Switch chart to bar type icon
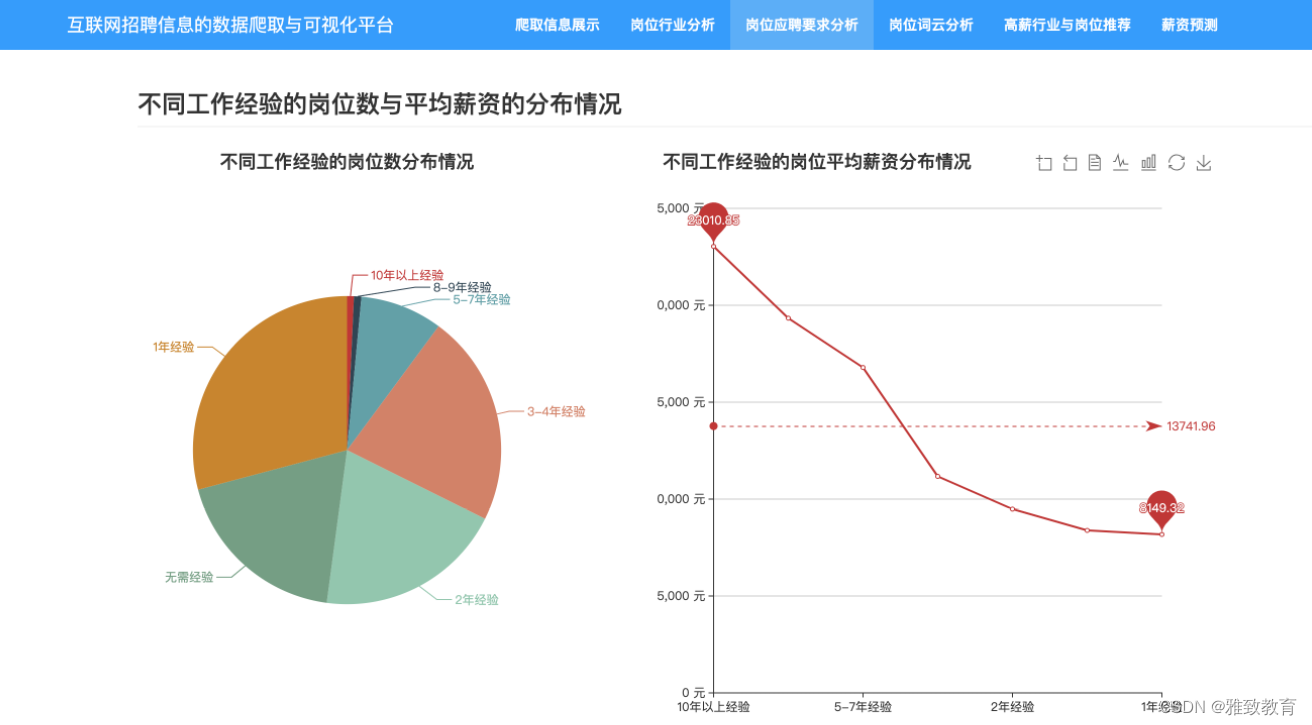1312x725 pixels. click(1148, 163)
